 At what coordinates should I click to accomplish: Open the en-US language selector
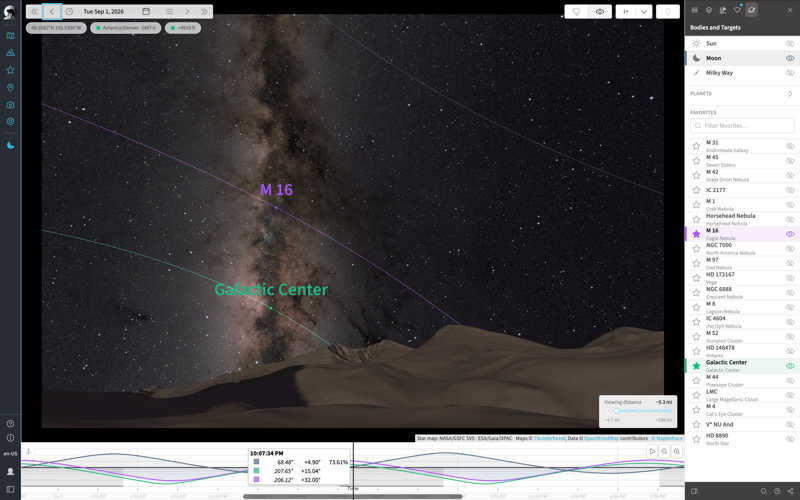click(10, 454)
